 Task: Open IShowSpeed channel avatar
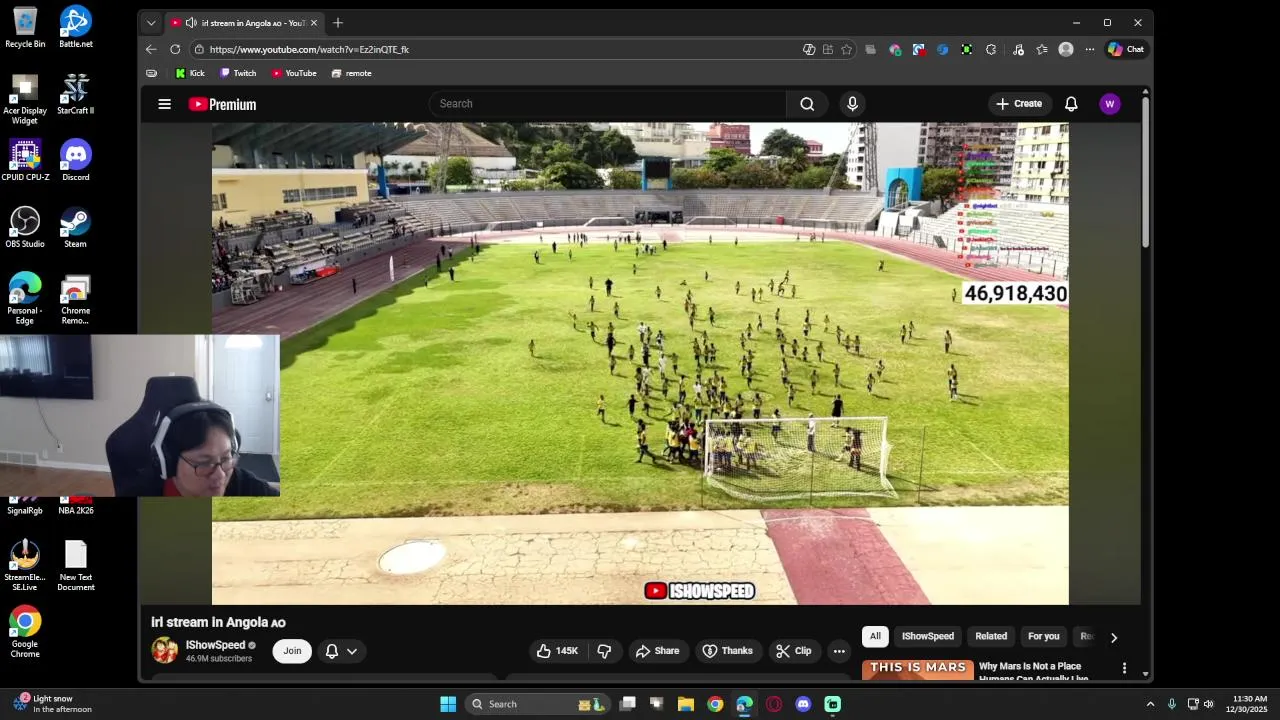tap(165, 650)
